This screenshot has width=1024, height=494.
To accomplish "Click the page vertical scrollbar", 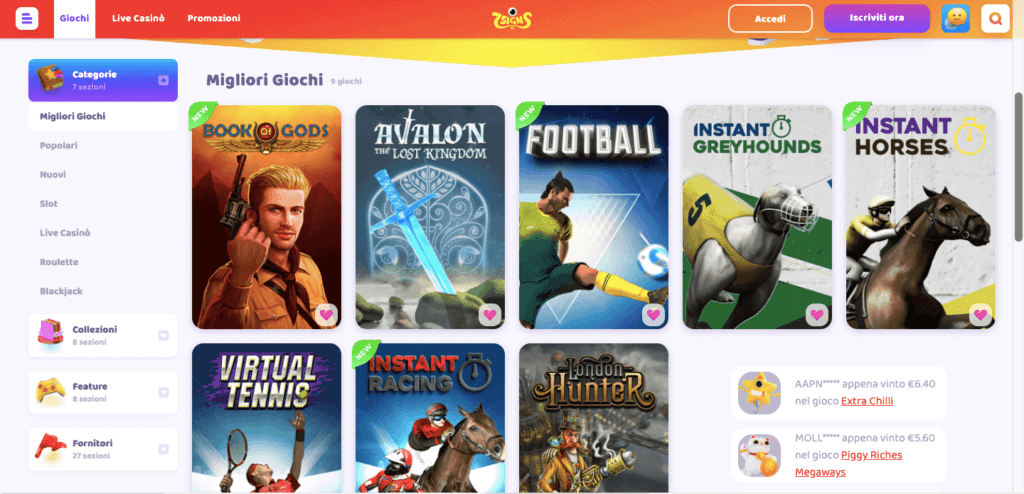I will click(1018, 167).
